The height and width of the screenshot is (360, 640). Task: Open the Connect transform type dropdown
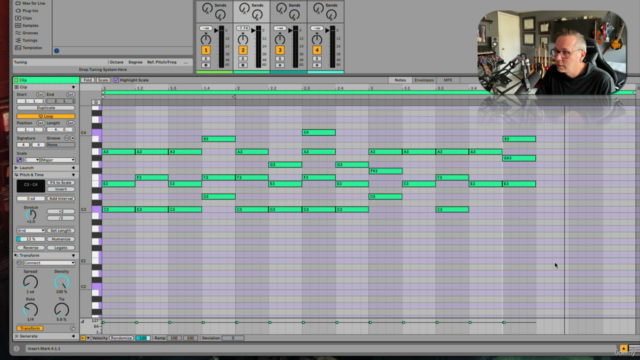pyautogui.click(x=49, y=263)
